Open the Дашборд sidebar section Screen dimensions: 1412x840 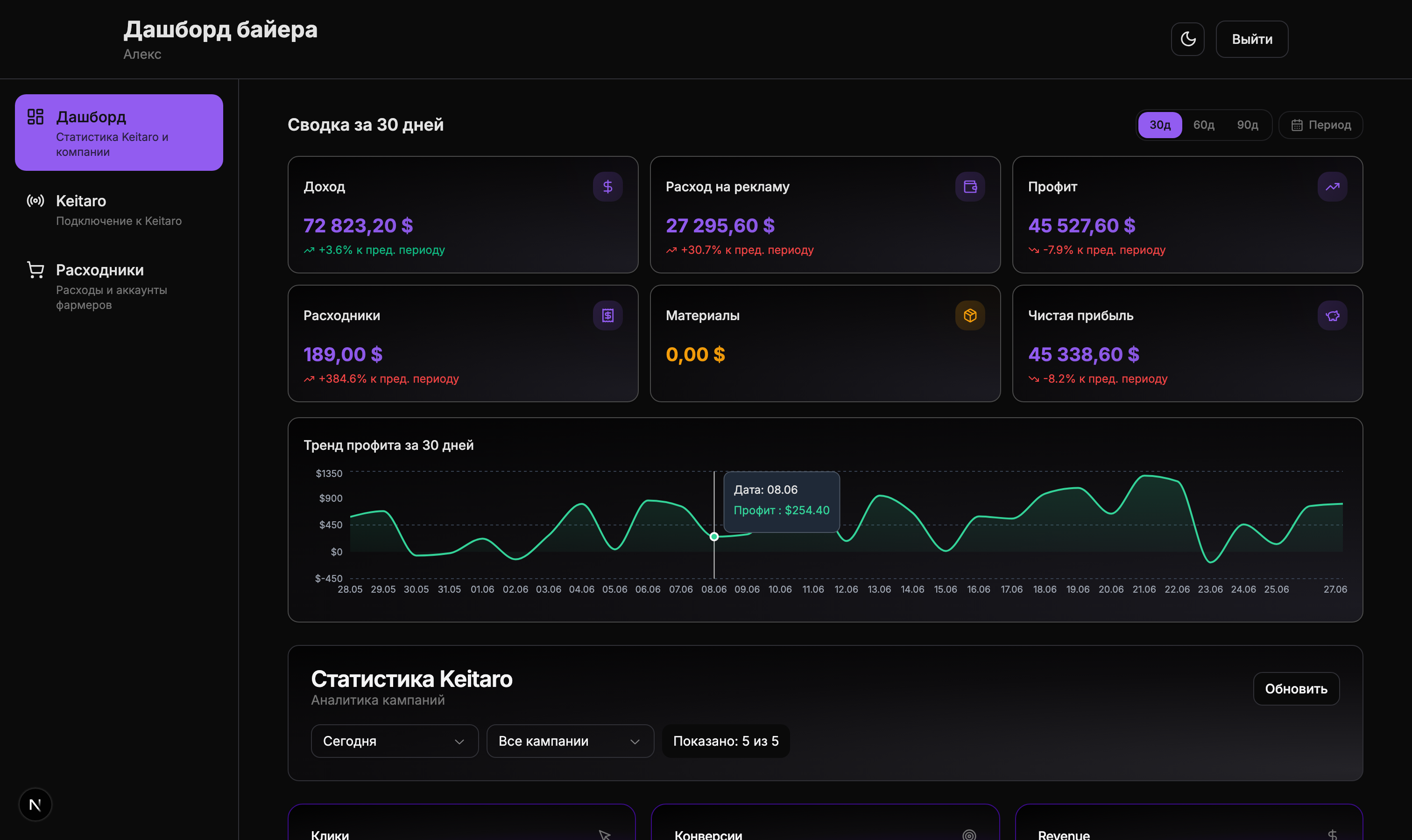[119, 133]
